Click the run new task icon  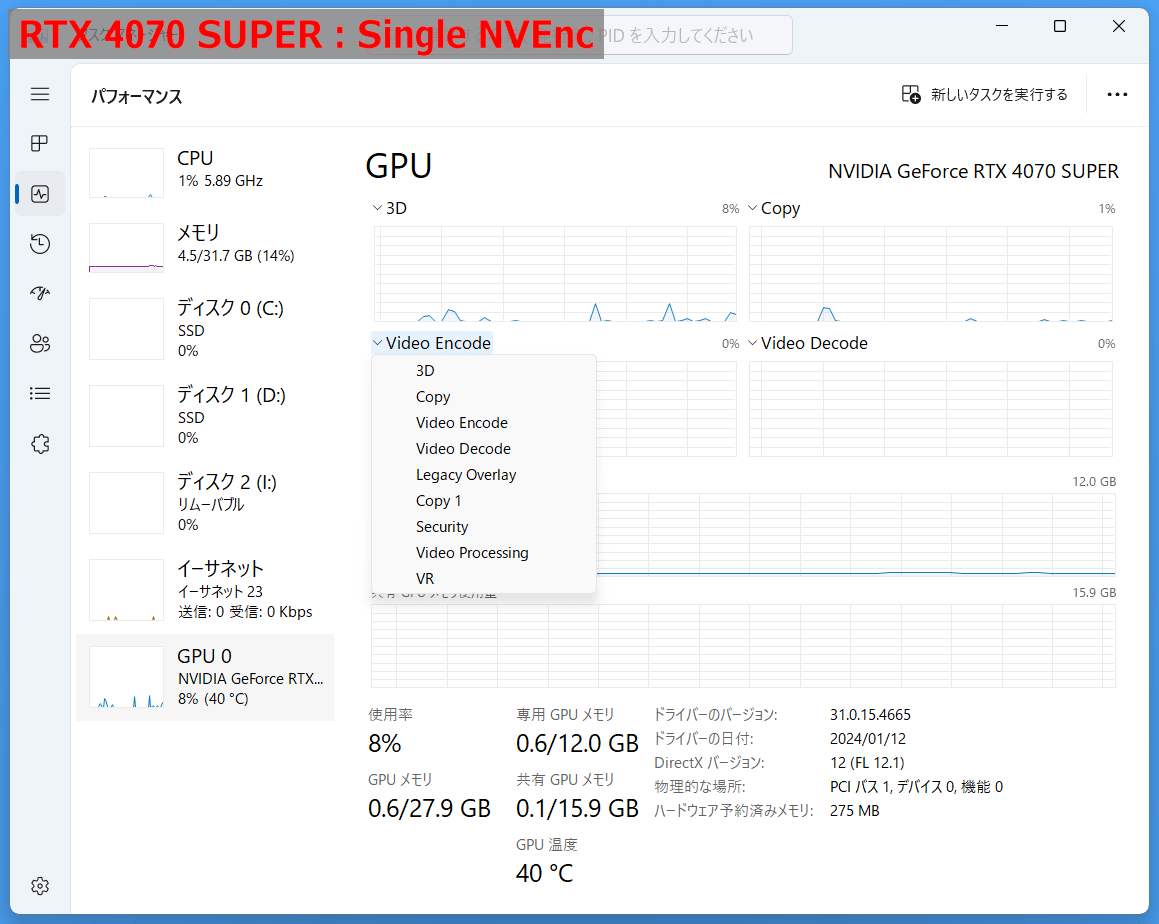coord(911,95)
